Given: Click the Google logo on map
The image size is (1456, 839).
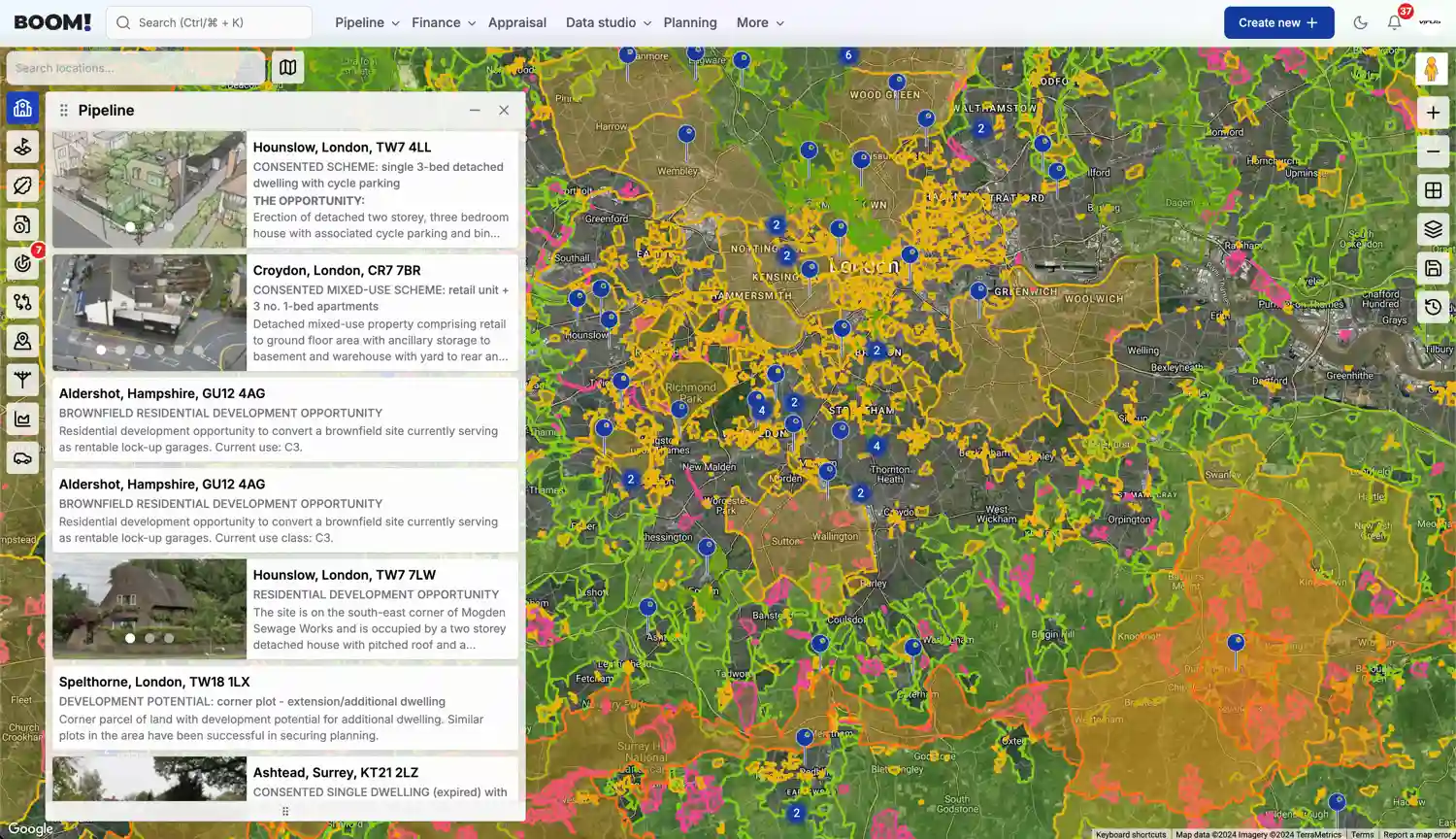Looking at the screenshot, I should (x=30, y=828).
